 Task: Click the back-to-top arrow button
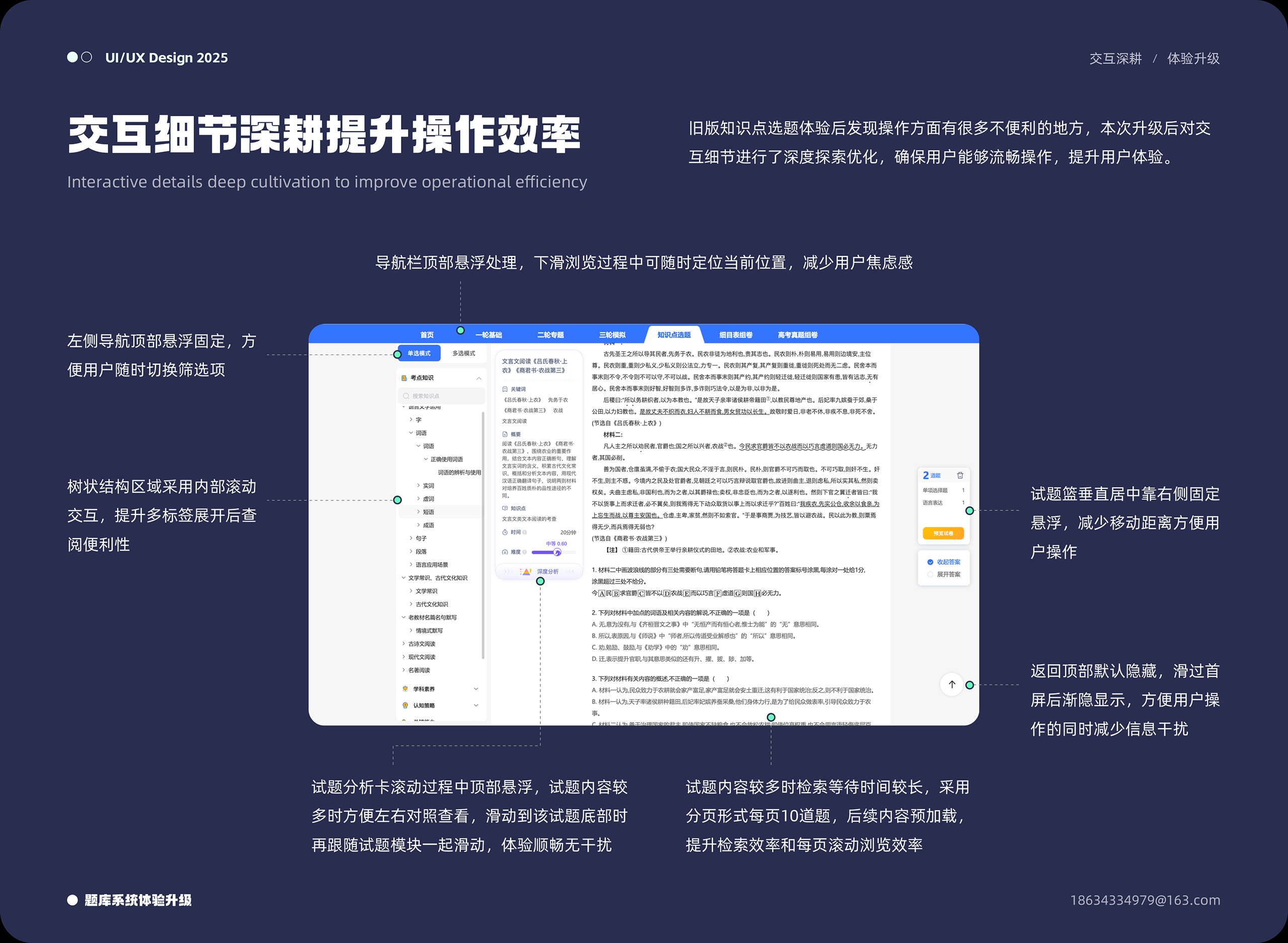tap(952, 684)
